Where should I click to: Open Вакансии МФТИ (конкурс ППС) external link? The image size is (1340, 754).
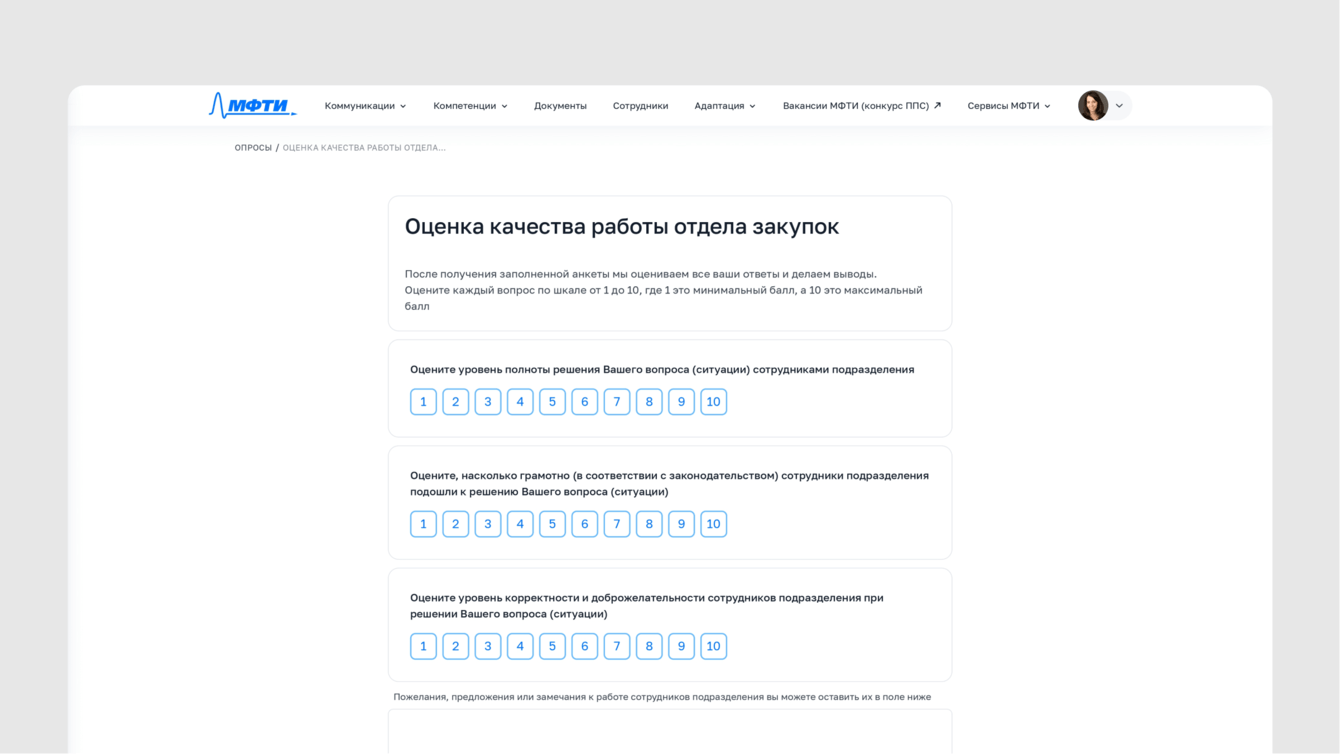click(862, 106)
